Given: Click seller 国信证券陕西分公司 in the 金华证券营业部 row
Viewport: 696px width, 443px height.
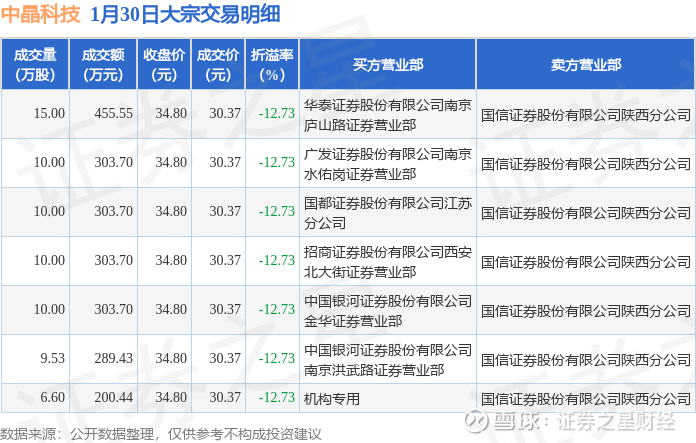Looking at the screenshot, I should 585,310.
